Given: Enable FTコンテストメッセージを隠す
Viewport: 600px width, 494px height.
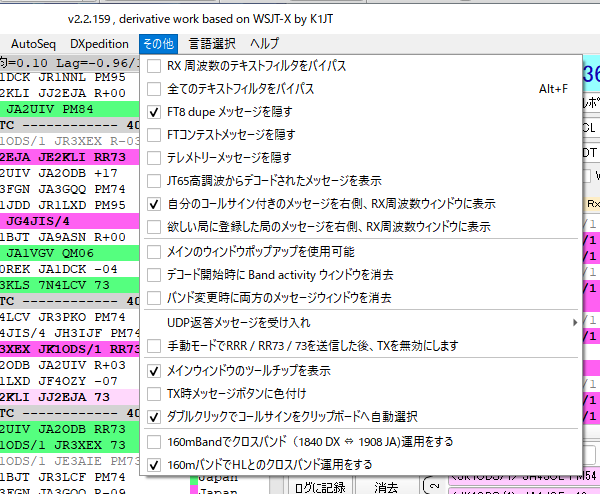Looking at the screenshot, I should (361, 135).
